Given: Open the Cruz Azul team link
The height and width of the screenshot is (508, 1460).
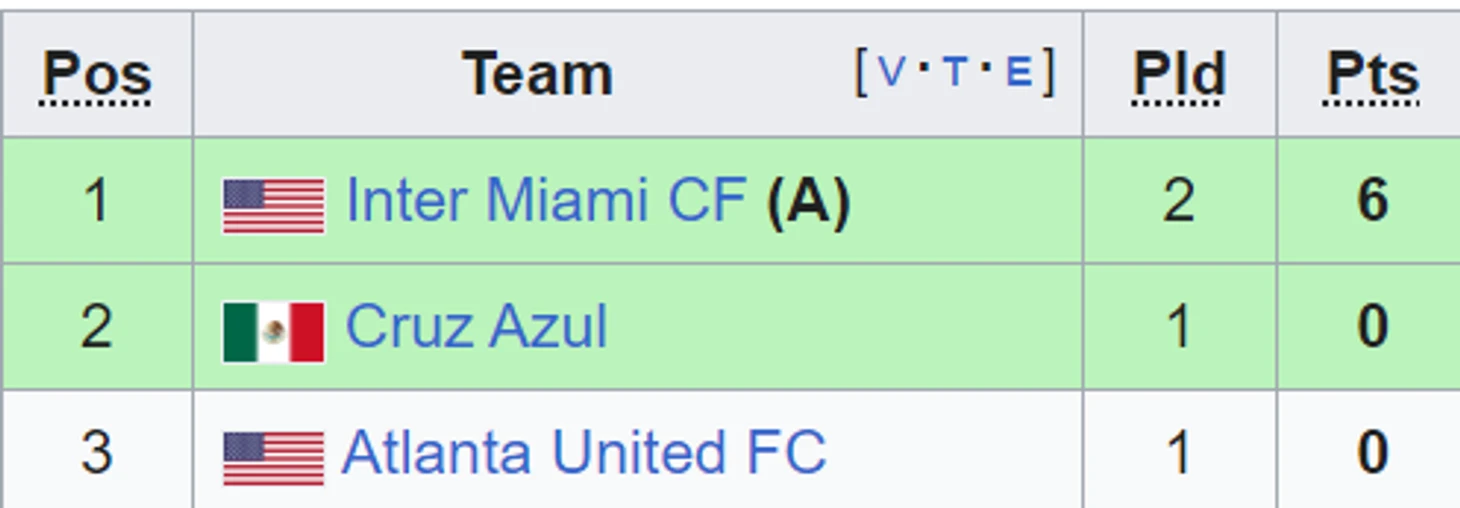Looking at the screenshot, I should (x=476, y=326).
